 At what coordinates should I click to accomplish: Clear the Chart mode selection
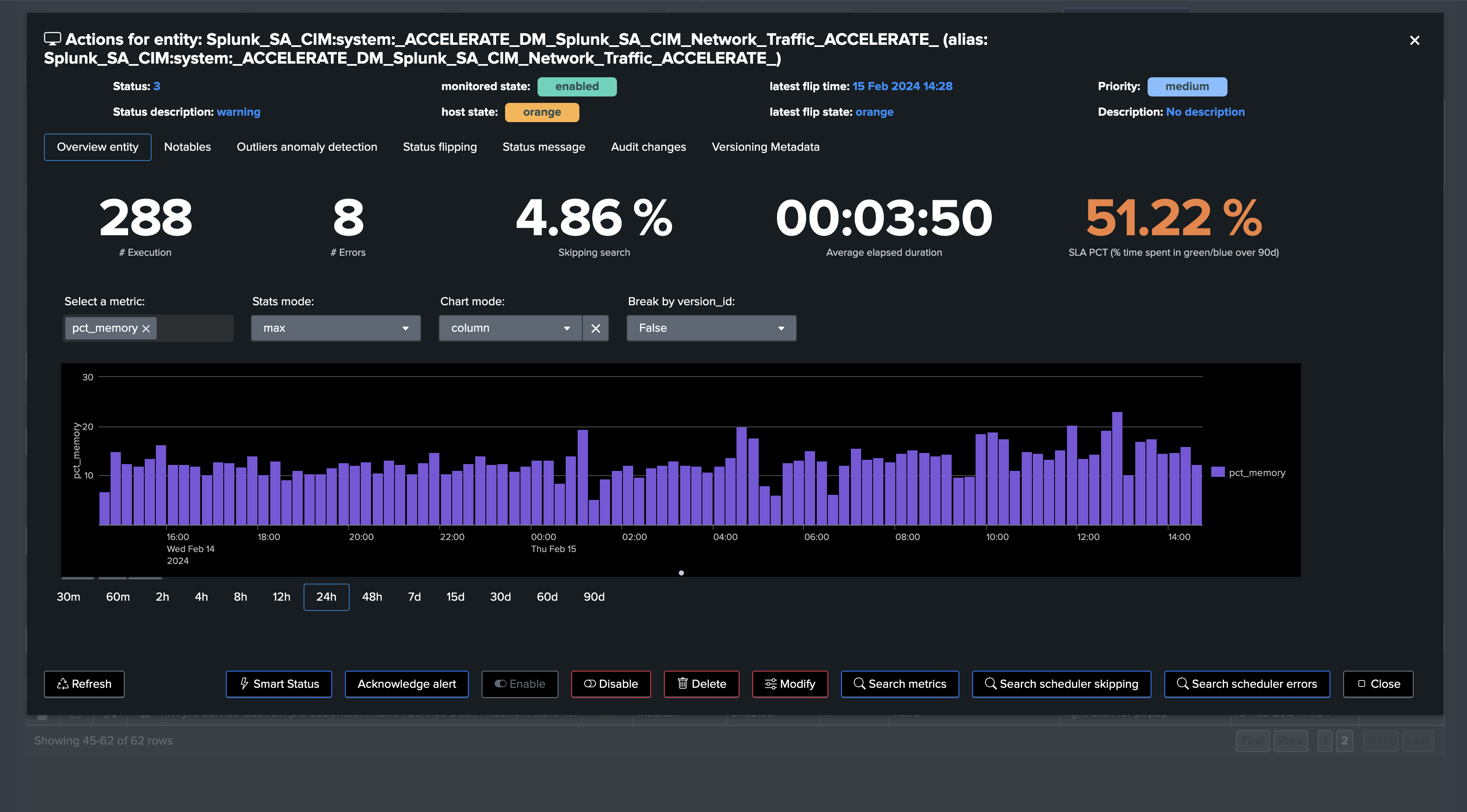596,329
